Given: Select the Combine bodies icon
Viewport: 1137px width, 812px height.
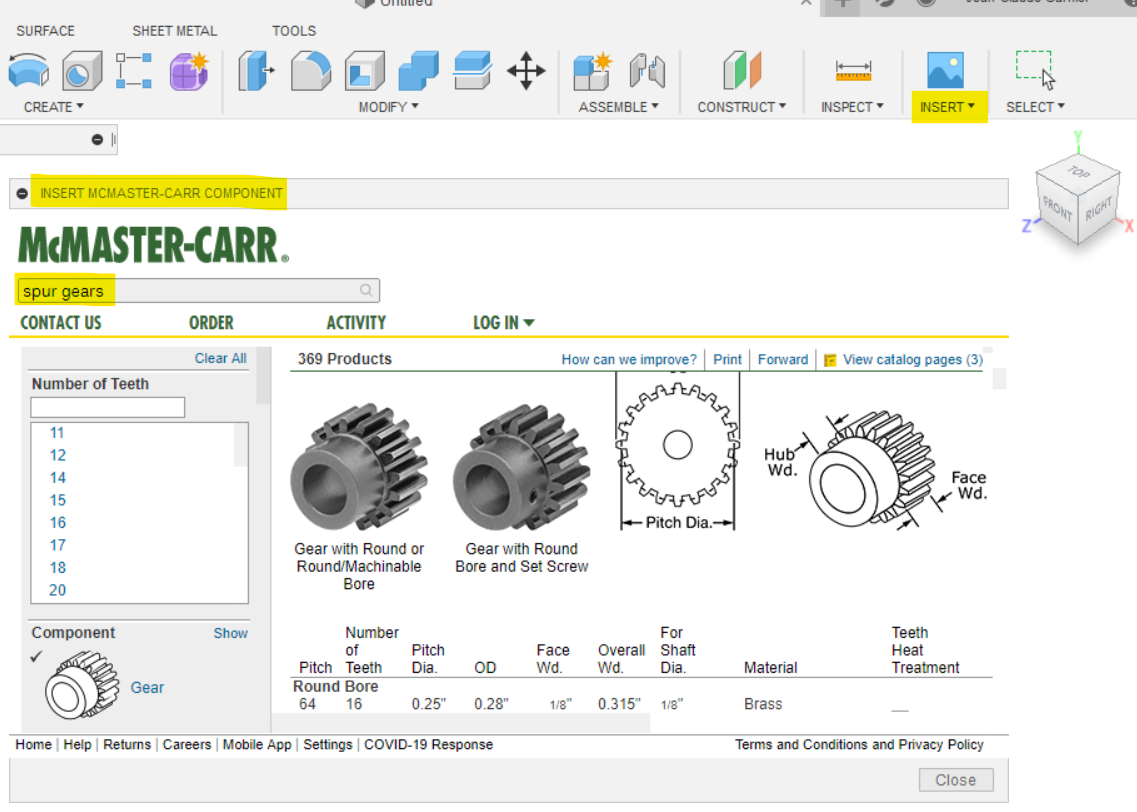Looking at the screenshot, I should pyautogui.click(x=418, y=71).
